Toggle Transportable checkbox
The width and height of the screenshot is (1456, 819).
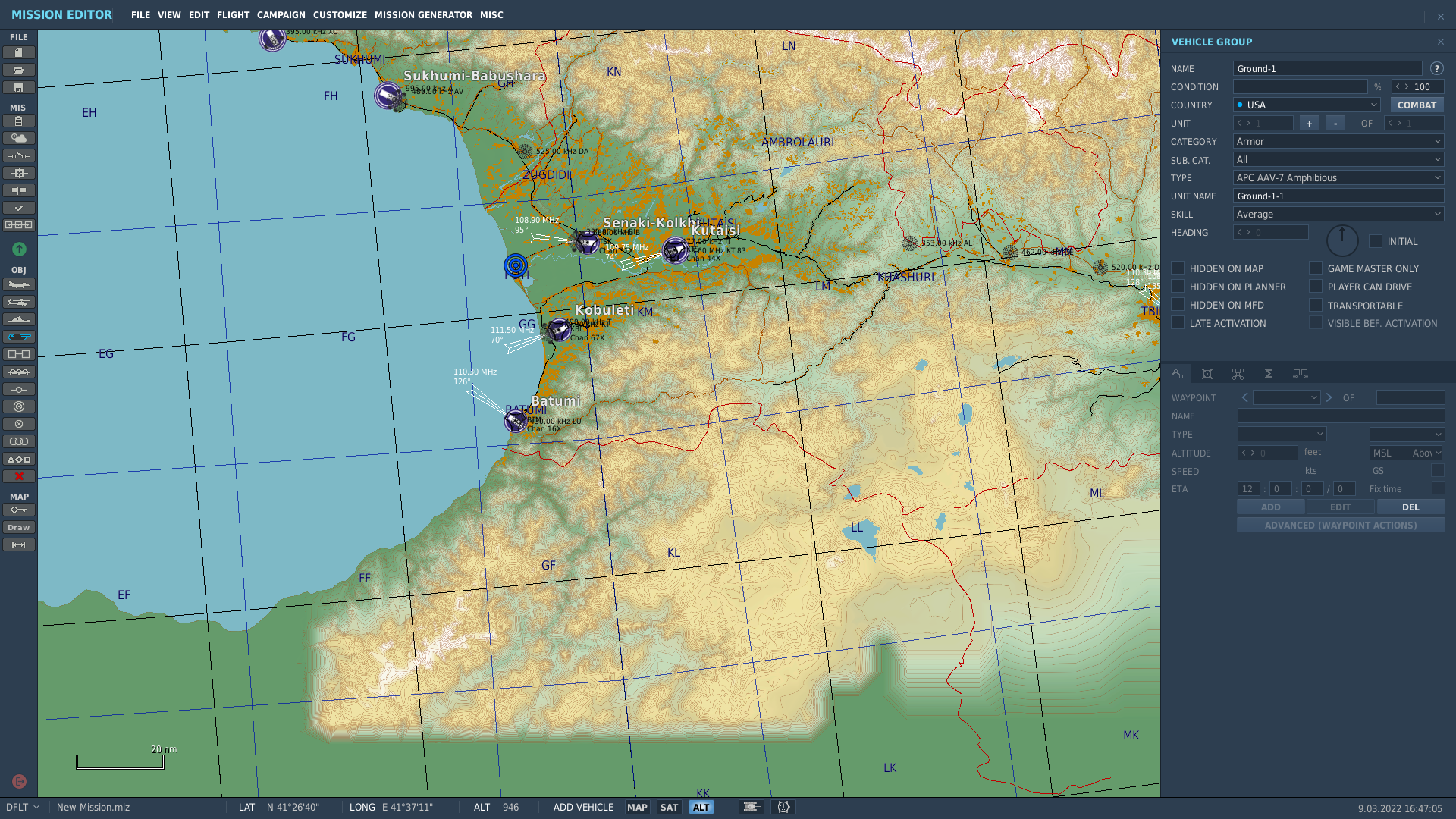click(x=1316, y=305)
